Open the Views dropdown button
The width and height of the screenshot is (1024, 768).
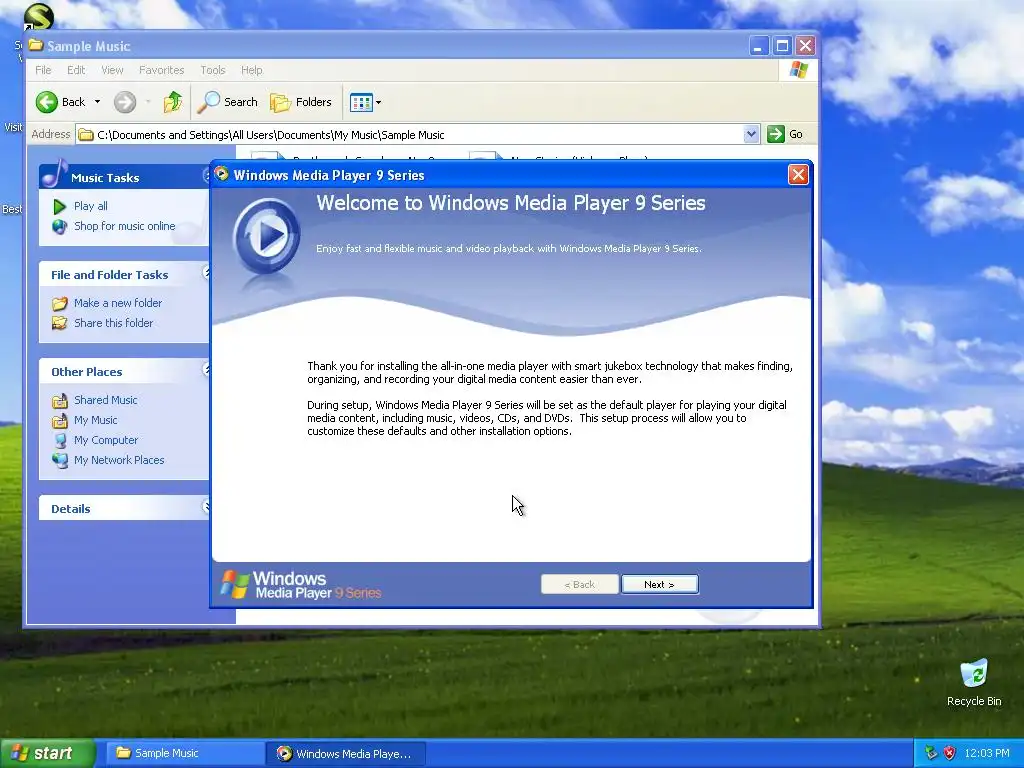(365, 102)
